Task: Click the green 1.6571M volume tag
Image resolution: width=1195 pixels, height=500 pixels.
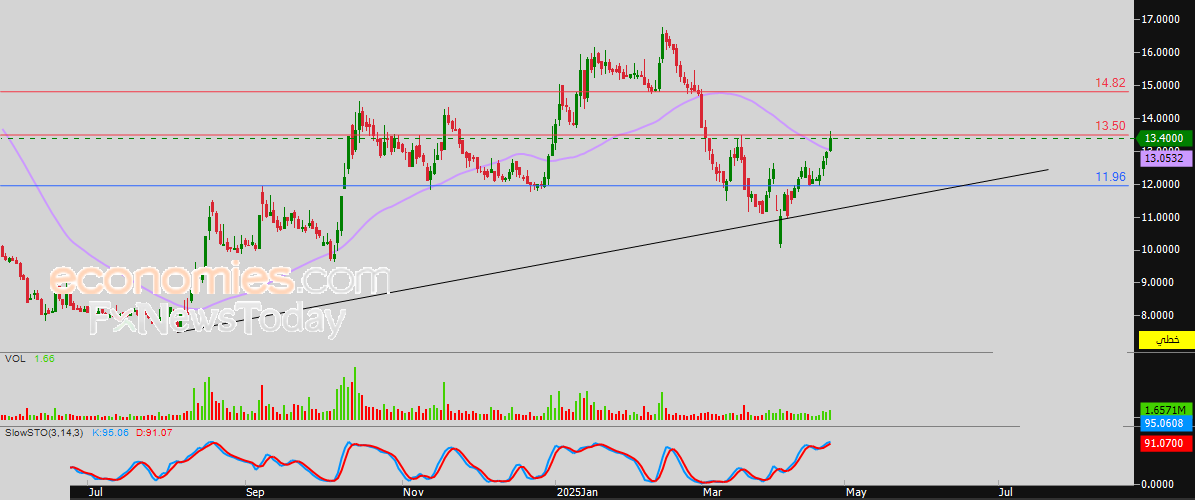Action: [1165, 409]
